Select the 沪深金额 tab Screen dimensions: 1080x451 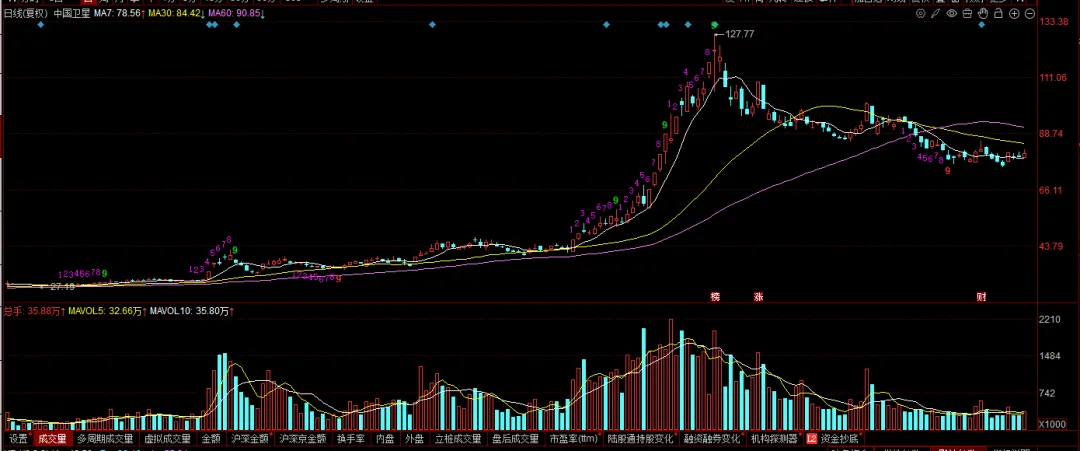[250, 438]
